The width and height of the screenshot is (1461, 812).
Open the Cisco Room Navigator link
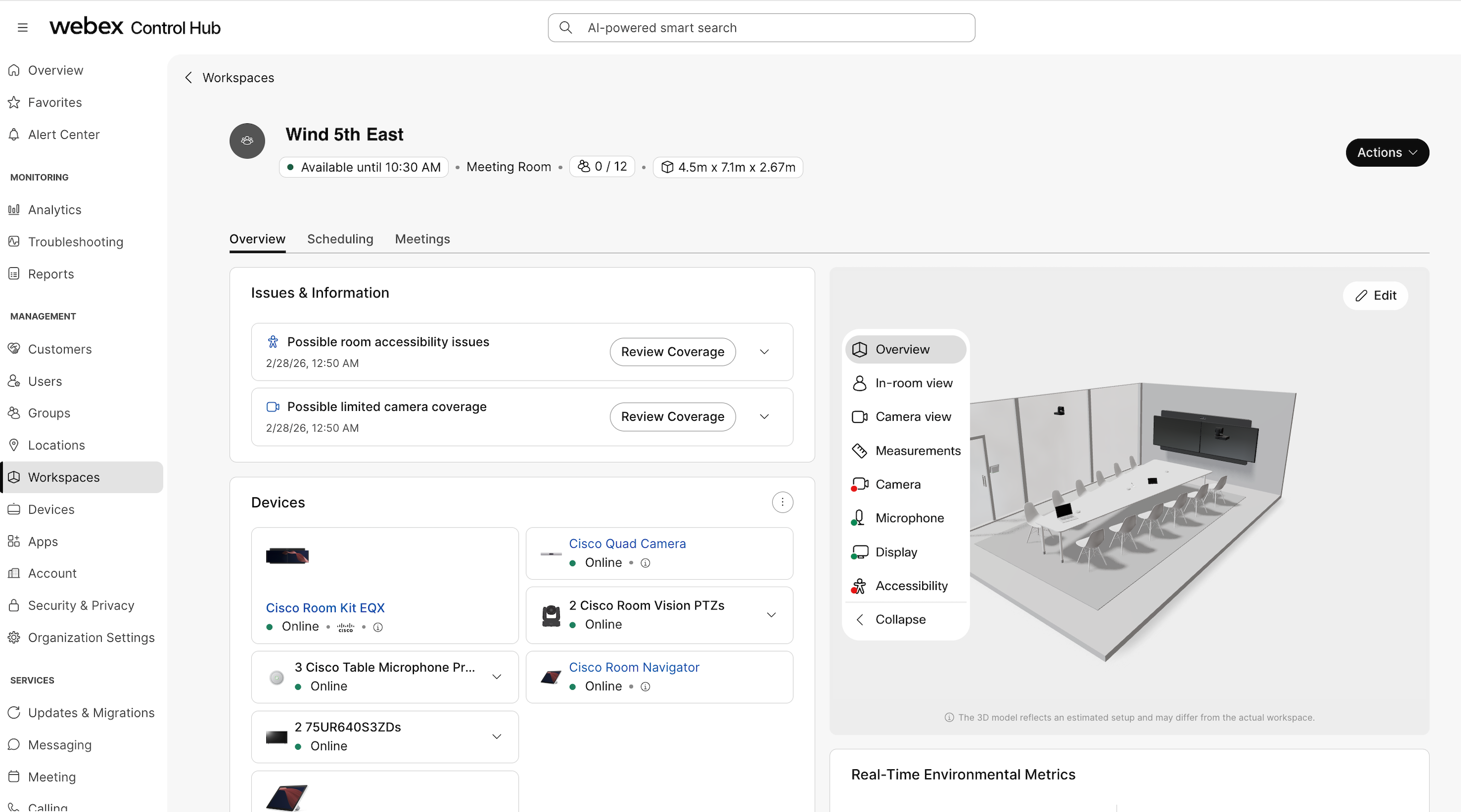[634, 667]
